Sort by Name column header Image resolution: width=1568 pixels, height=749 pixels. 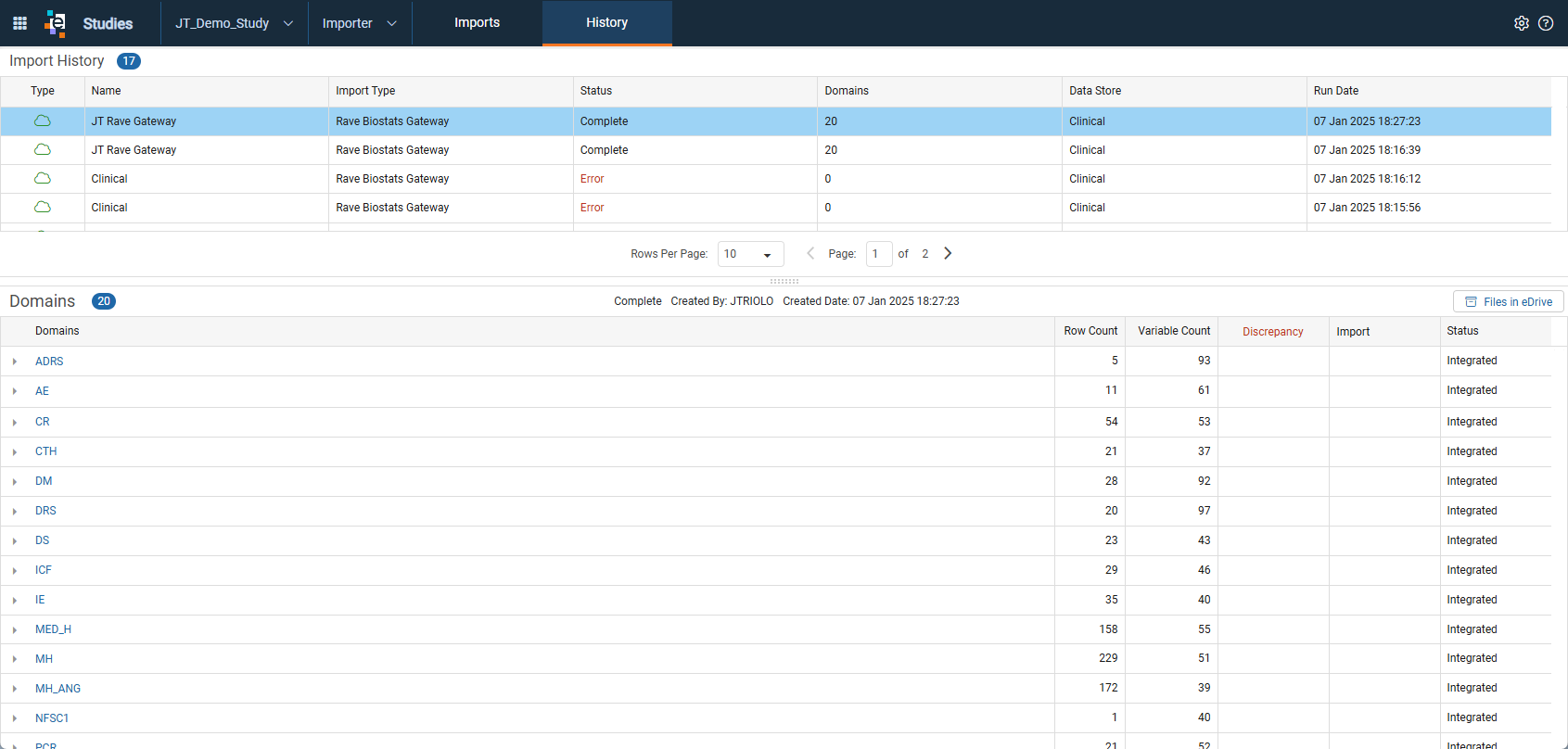click(x=207, y=91)
